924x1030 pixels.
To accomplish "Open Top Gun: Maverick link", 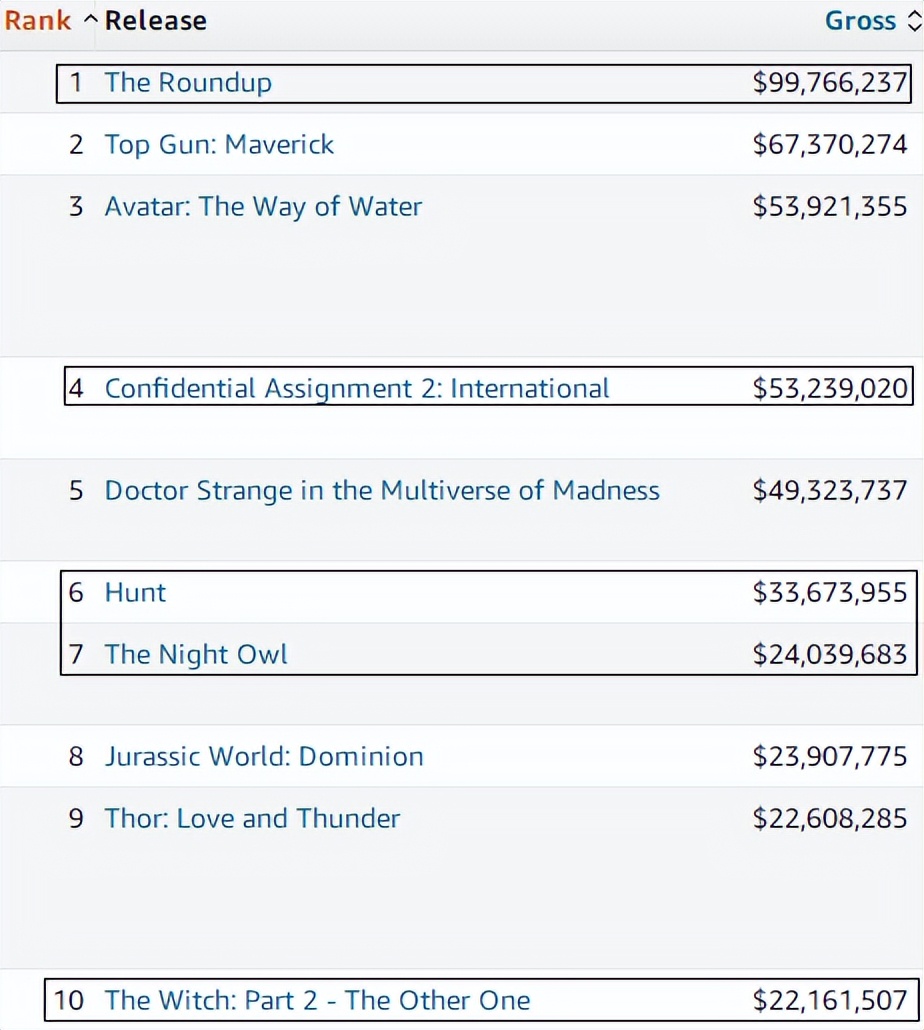I will point(219,145).
